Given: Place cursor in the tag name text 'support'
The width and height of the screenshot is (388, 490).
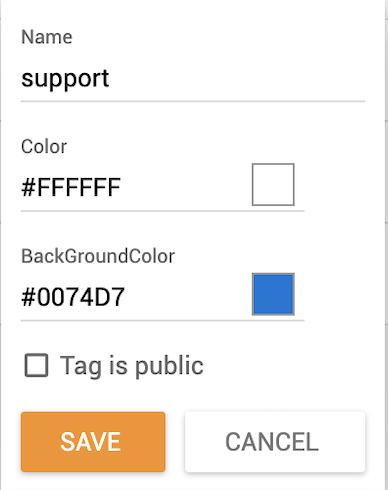Looking at the screenshot, I should coord(65,79).
